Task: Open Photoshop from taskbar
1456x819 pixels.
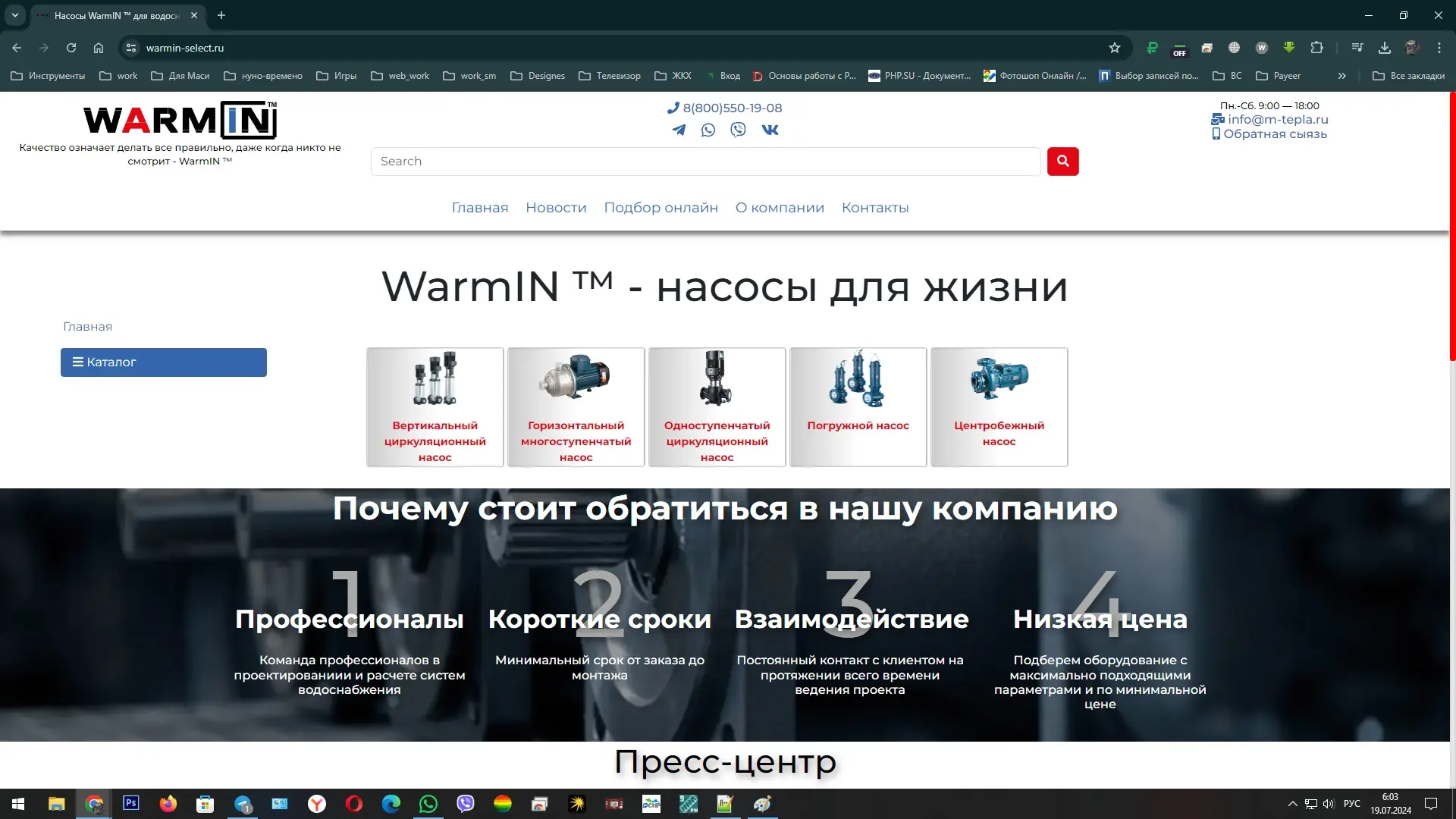Action: point(130,804)
